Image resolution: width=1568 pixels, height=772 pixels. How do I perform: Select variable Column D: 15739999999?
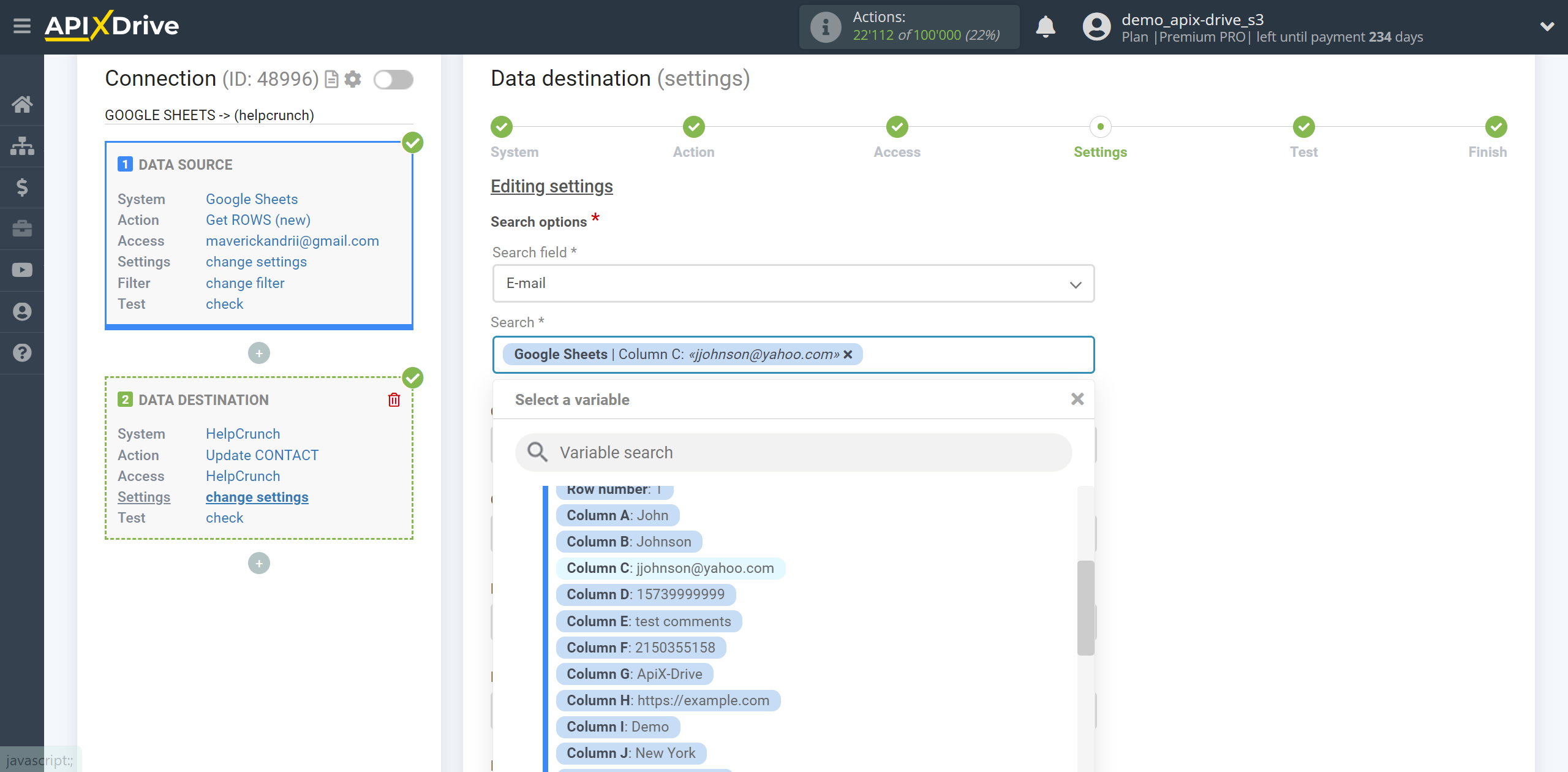tap(646, 594)
